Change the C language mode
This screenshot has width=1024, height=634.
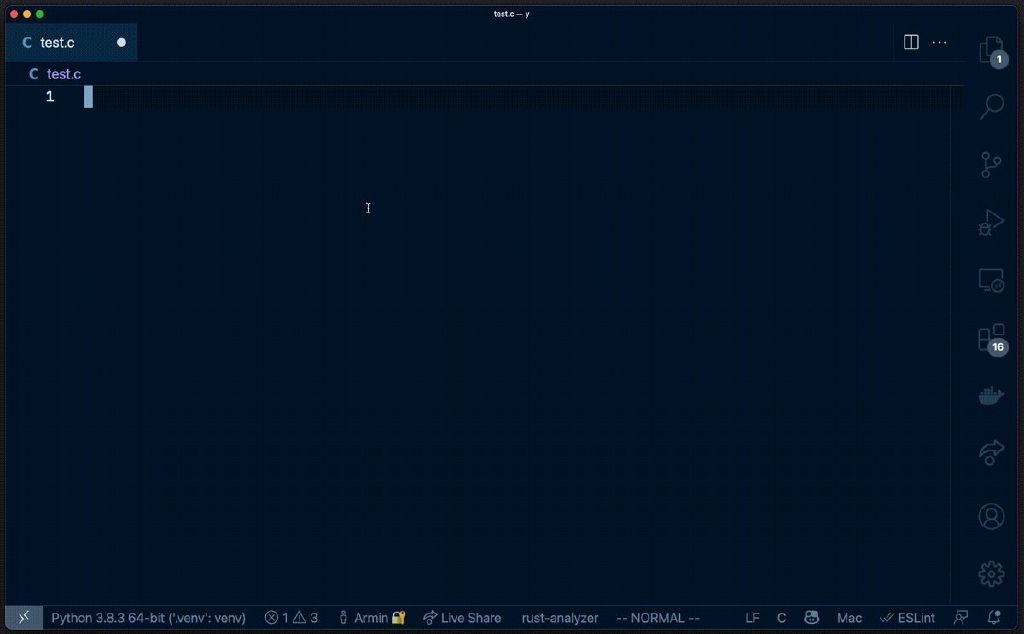[781, 618]
